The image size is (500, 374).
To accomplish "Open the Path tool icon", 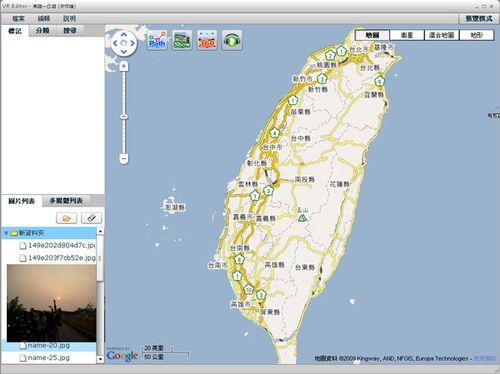I will (x=157, y=40).
